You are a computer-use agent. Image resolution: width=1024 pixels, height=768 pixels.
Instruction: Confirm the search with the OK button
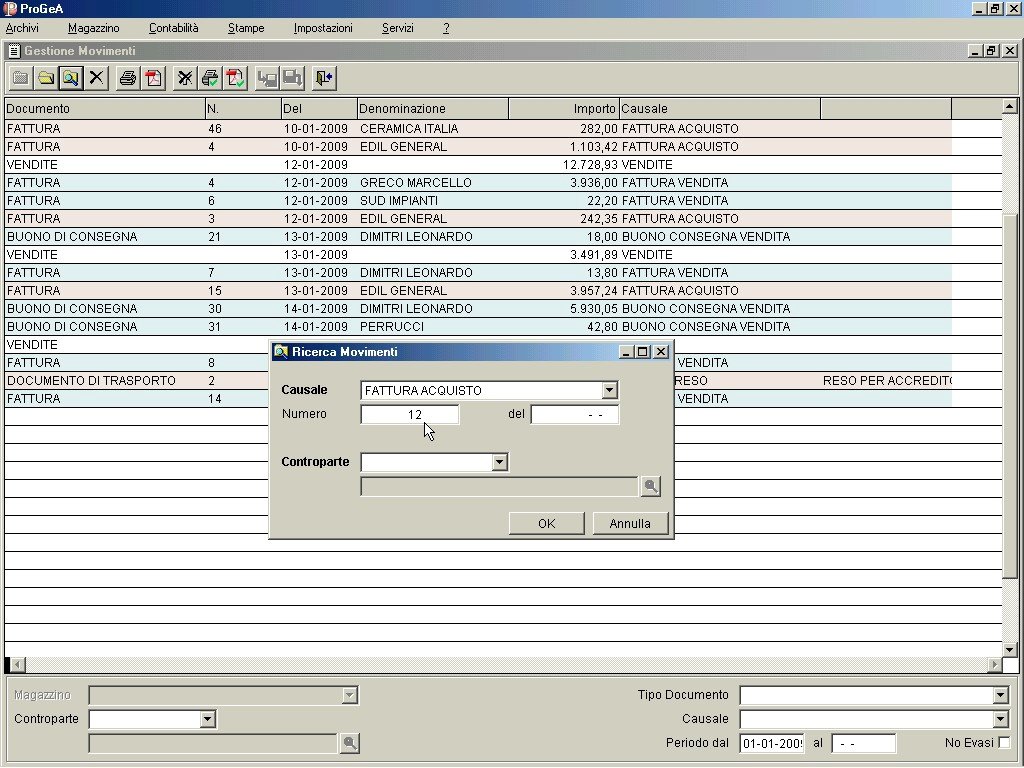(547, 524)
